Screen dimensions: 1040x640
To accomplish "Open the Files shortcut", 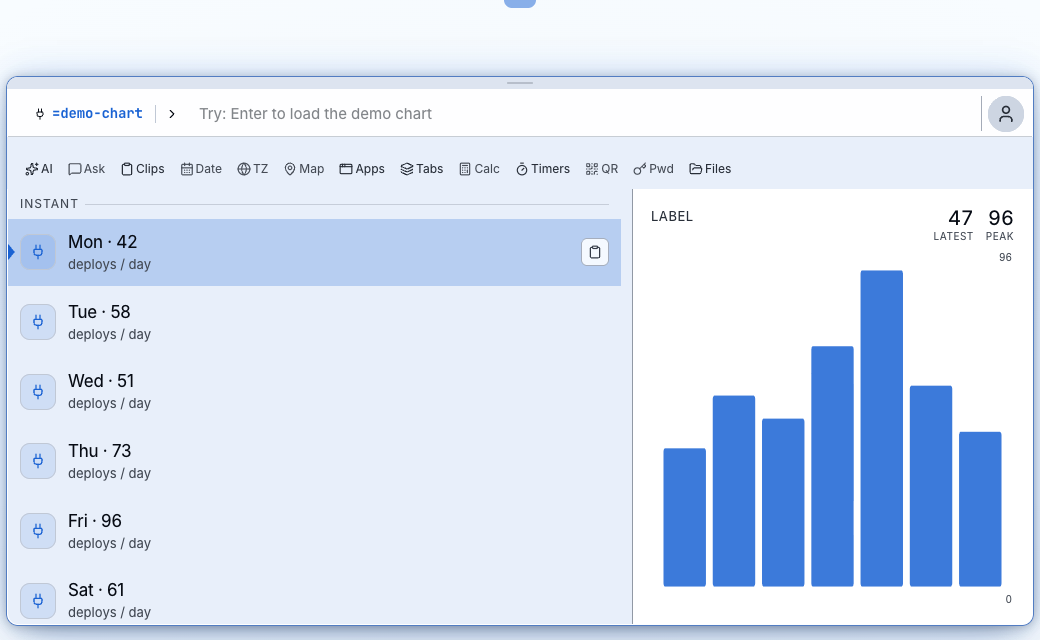I will point(710,169).
